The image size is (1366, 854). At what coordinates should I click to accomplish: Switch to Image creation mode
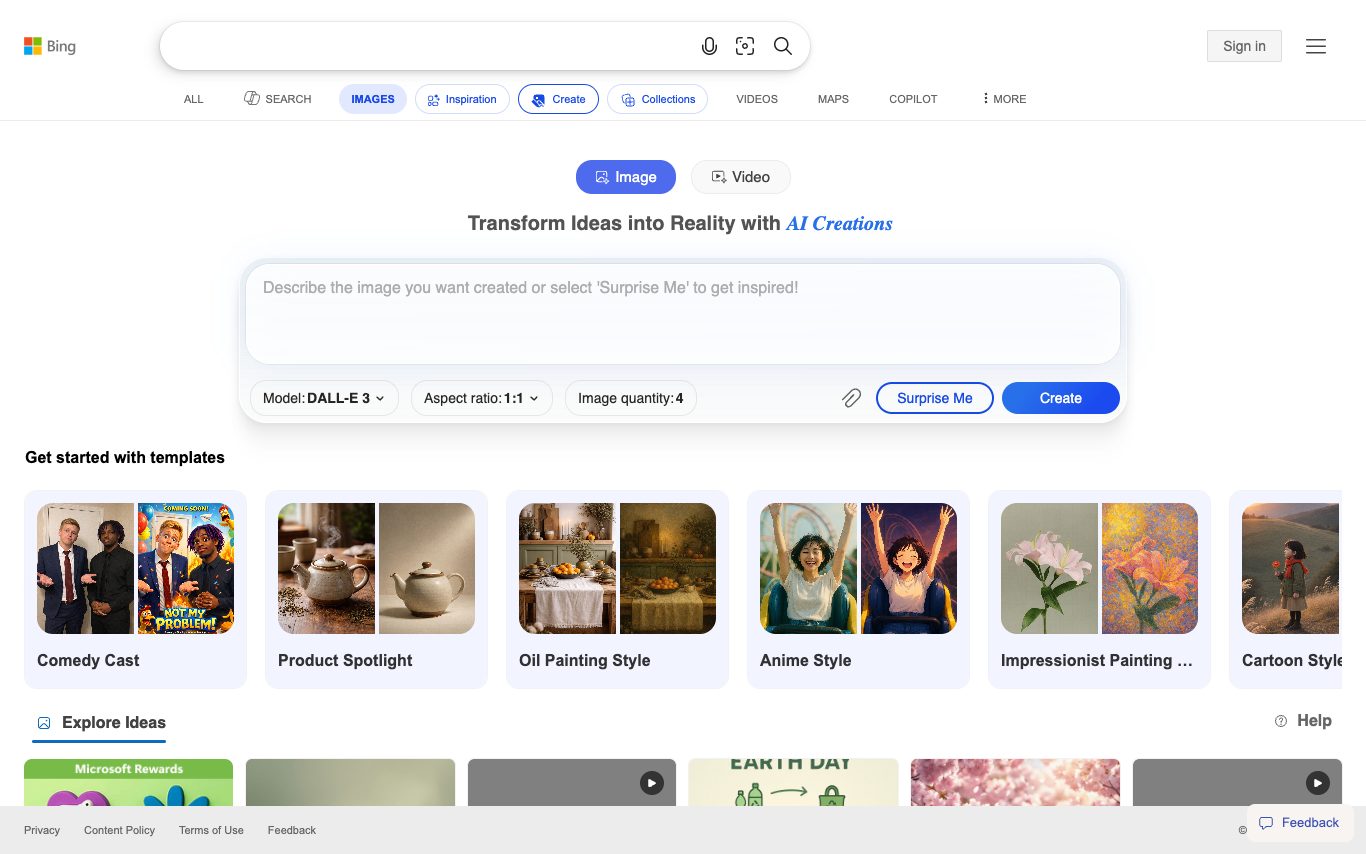coord(626,177)
